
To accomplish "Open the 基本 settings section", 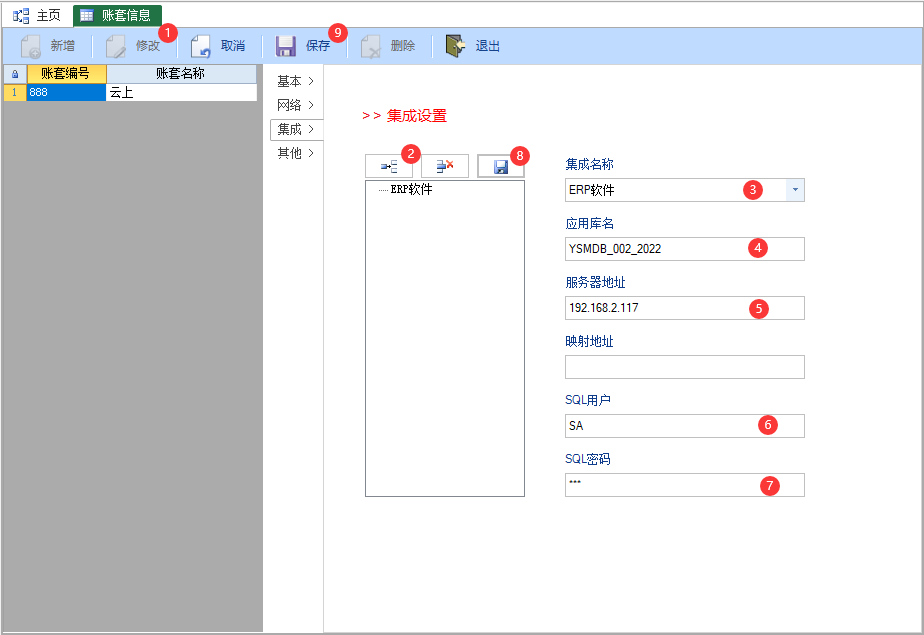I will tap(296, 81).
